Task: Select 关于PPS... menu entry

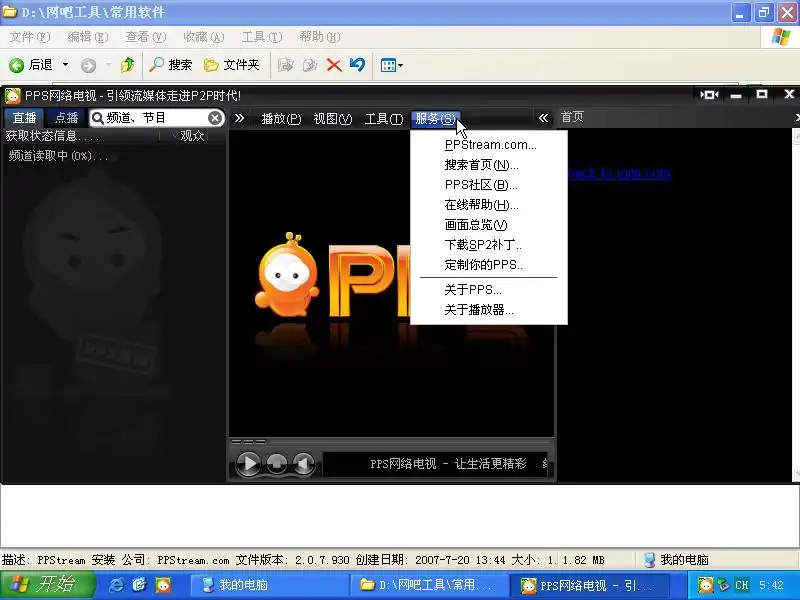Action: tap(489, 290)
